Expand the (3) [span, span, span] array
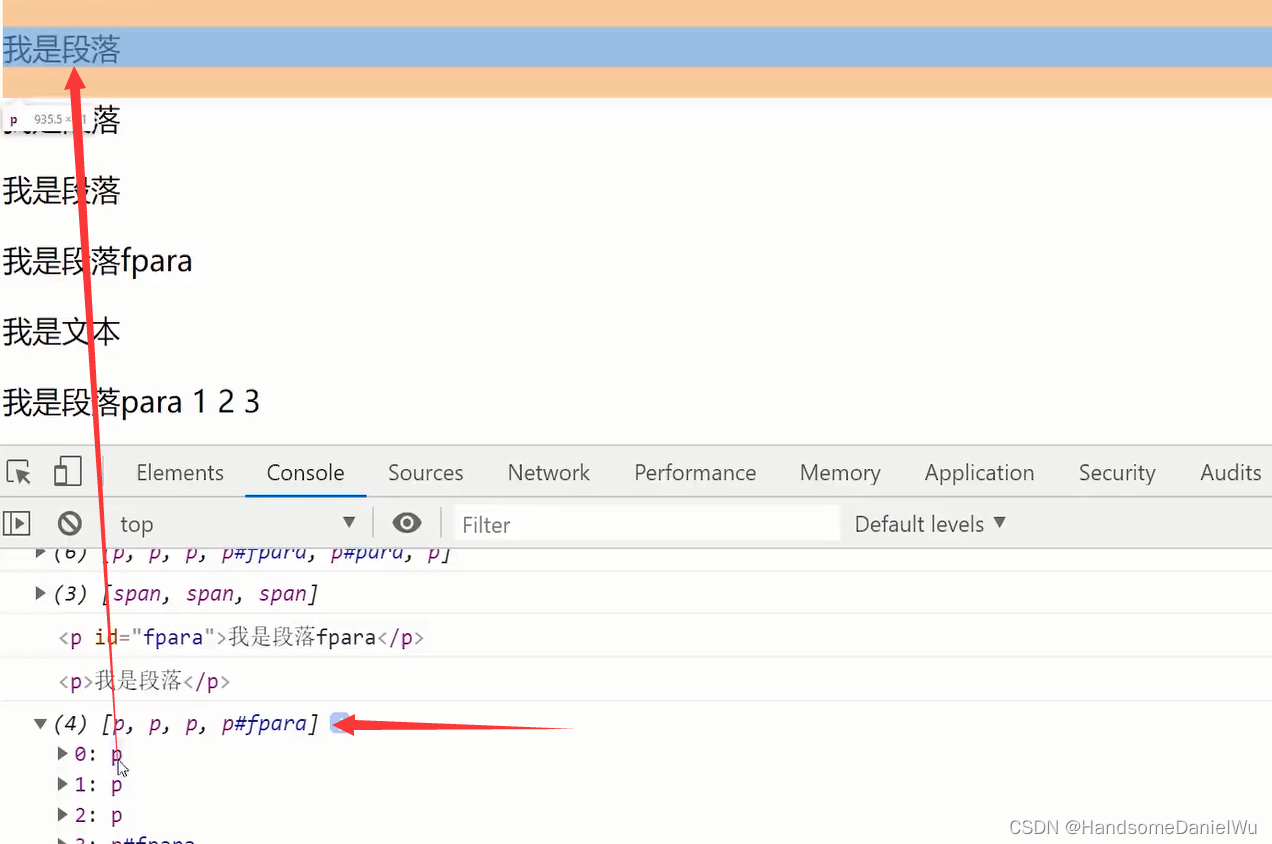This screenshot has width=1272, height=844. click(41, 593)
